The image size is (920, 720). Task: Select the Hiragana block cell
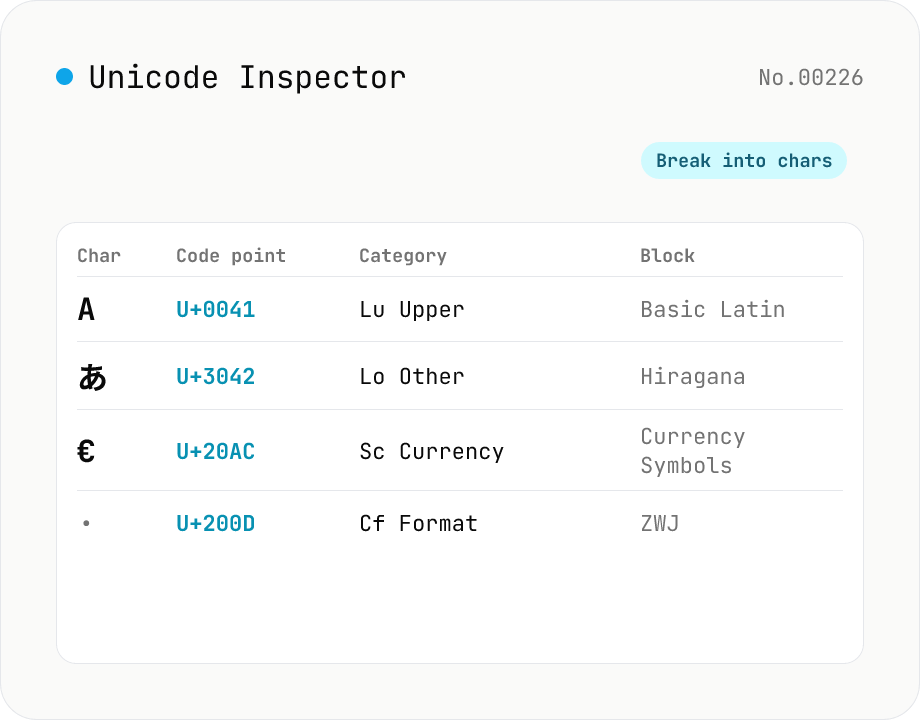[693, 376]
